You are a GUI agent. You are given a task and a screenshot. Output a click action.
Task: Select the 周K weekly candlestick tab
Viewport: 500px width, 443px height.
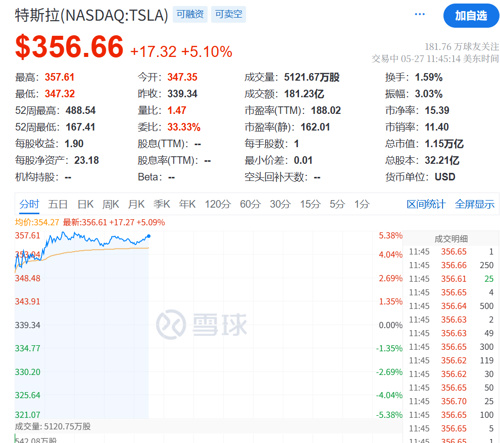pyautogui.click(x=110, y=204)
